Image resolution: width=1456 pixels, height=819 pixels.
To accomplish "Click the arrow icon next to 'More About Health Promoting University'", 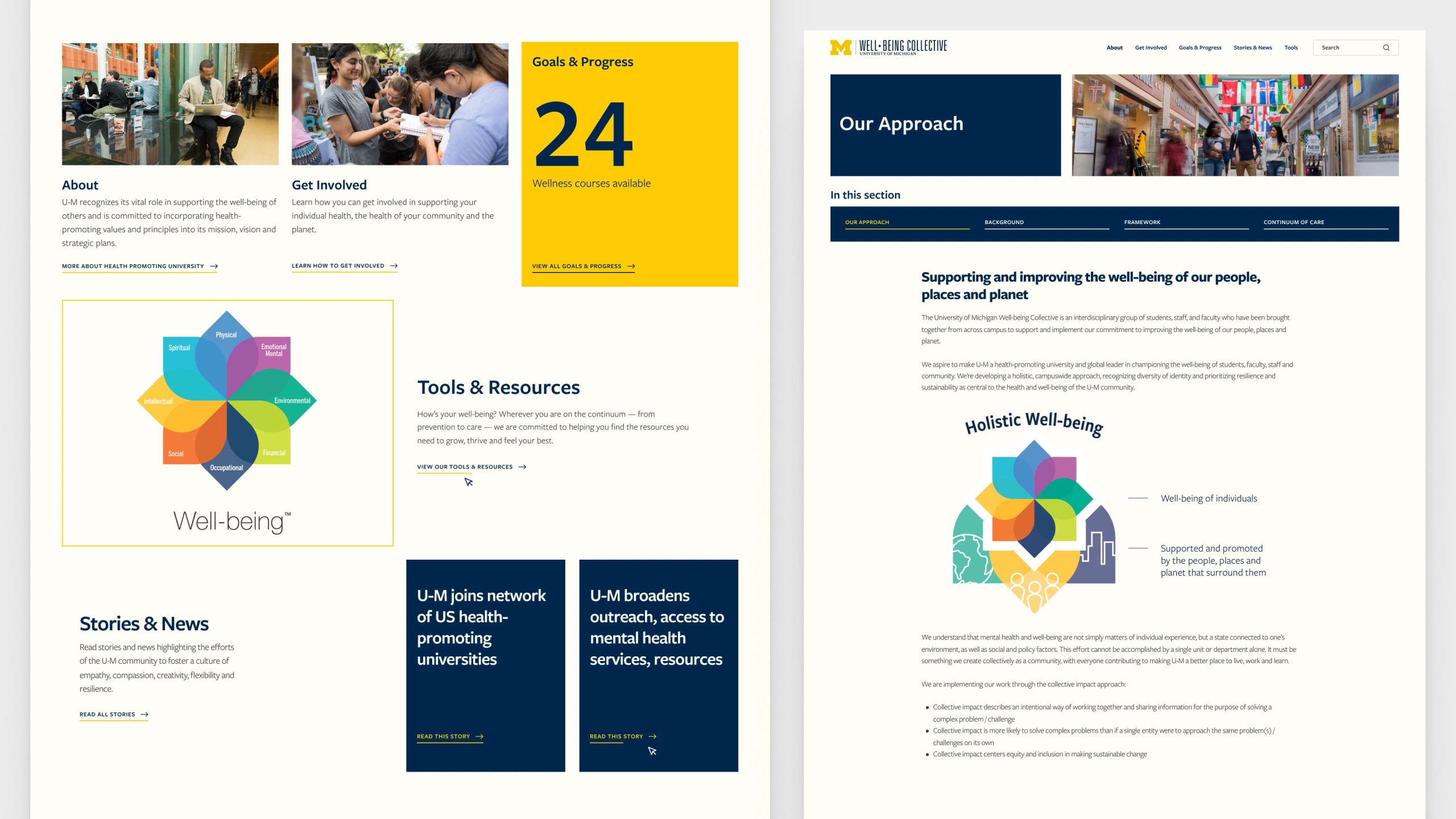I will pyautogui.click(x=214, y=265).
